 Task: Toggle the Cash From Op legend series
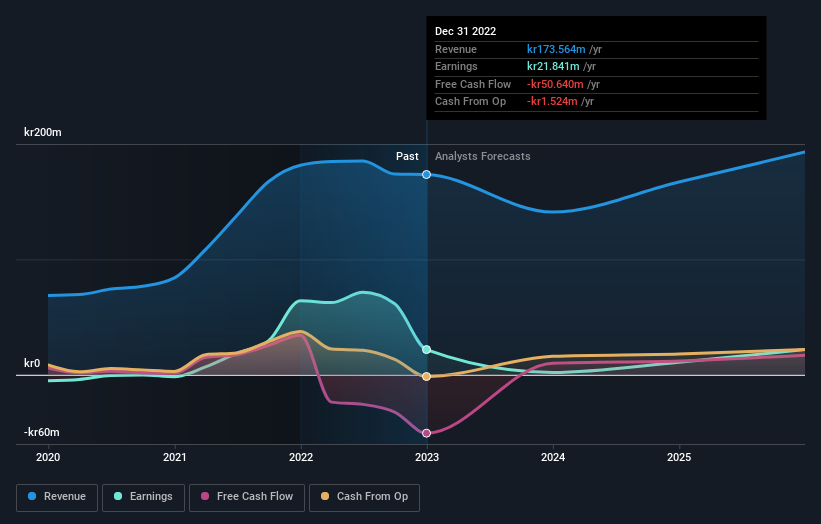(364, 497)
